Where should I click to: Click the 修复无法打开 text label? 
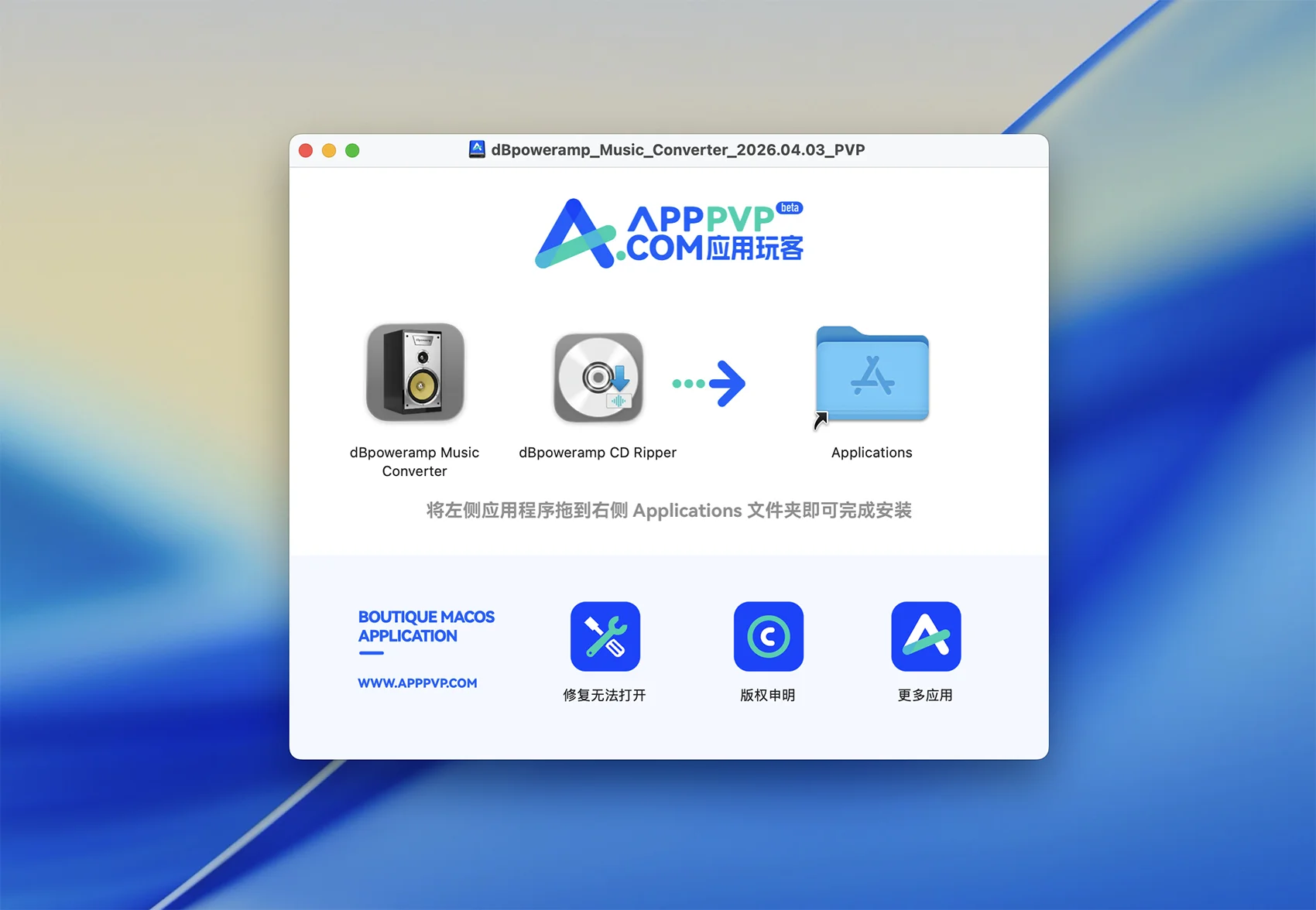(x=605, y=695)
